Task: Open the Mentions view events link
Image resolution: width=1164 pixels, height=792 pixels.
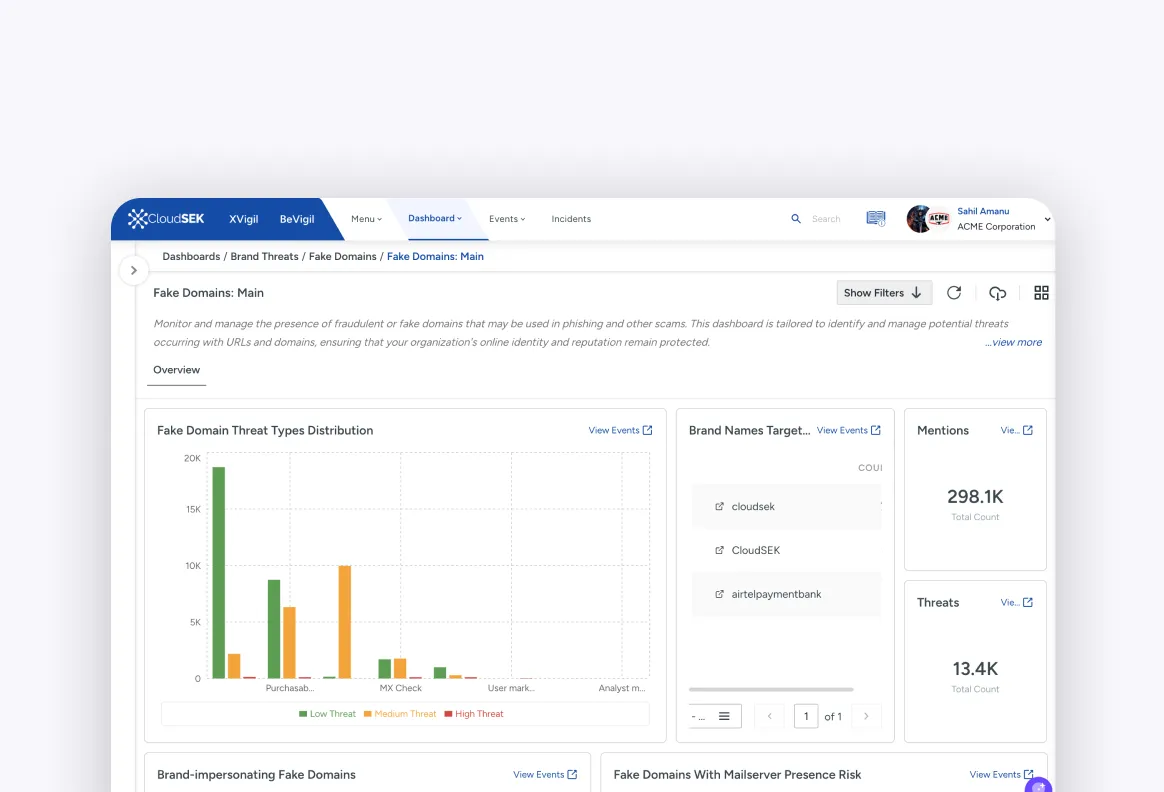Action: click(x=1016, y=431)
